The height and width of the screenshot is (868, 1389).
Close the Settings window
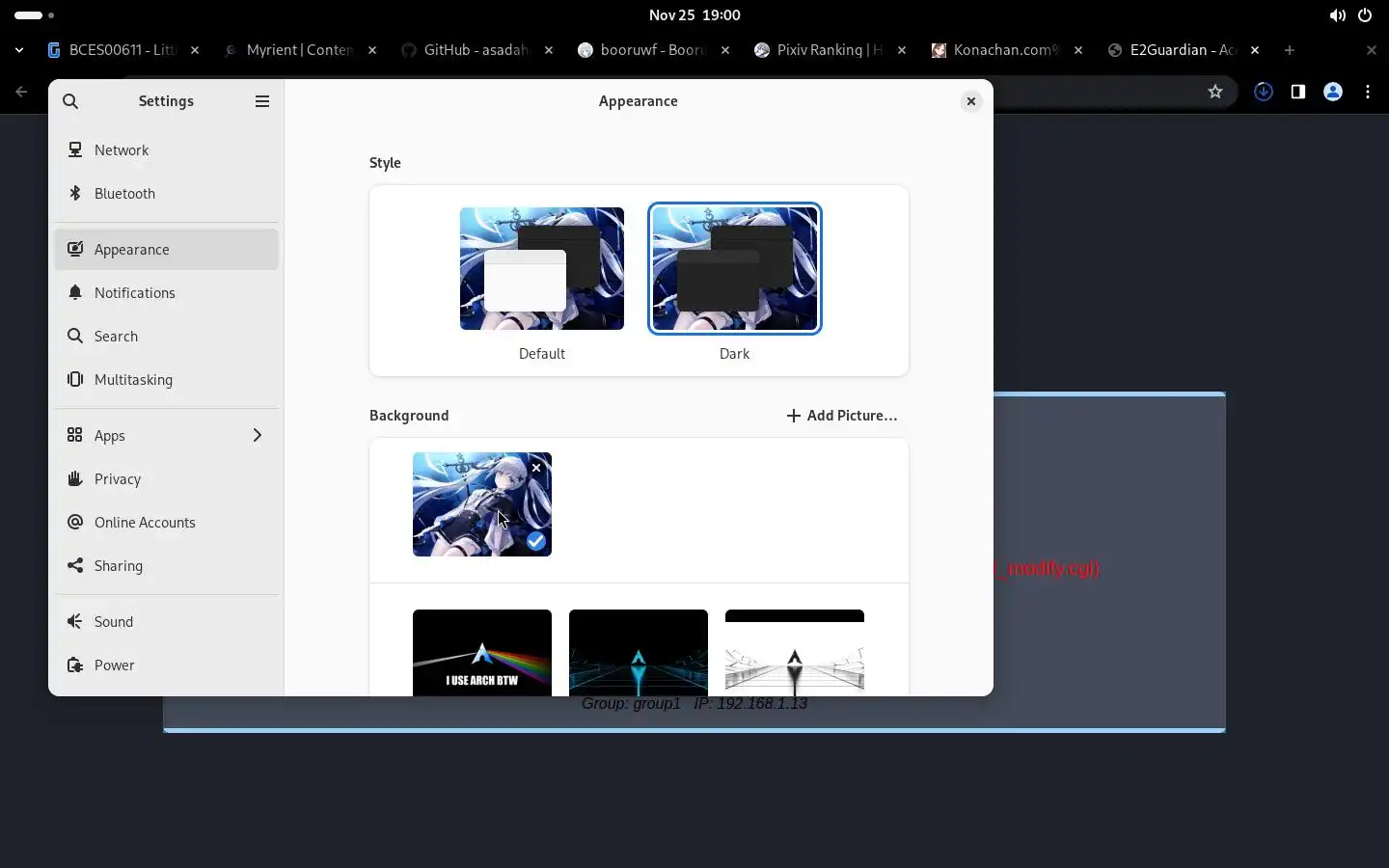[971, 101]
